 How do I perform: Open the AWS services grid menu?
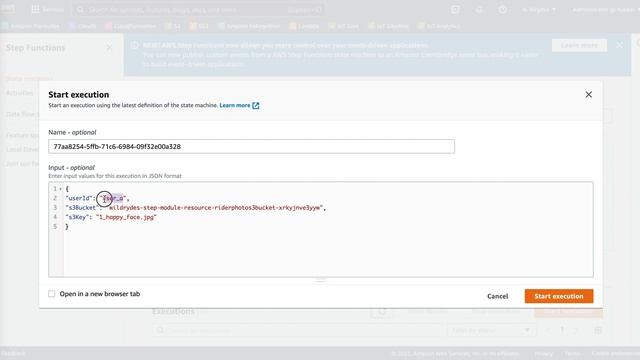click(36, 9)
